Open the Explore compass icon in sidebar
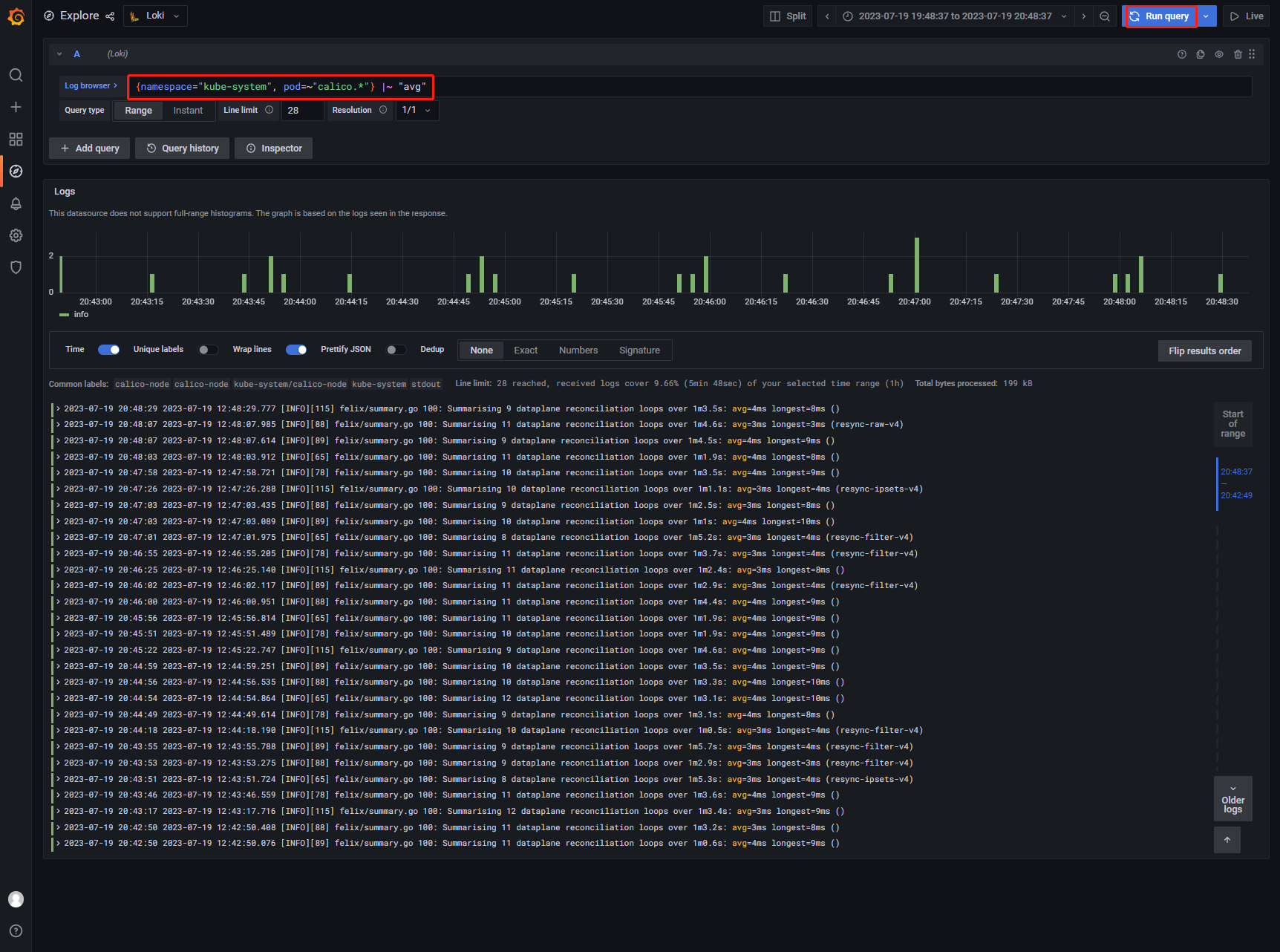1280x952 pixels. tap(16, 172)
